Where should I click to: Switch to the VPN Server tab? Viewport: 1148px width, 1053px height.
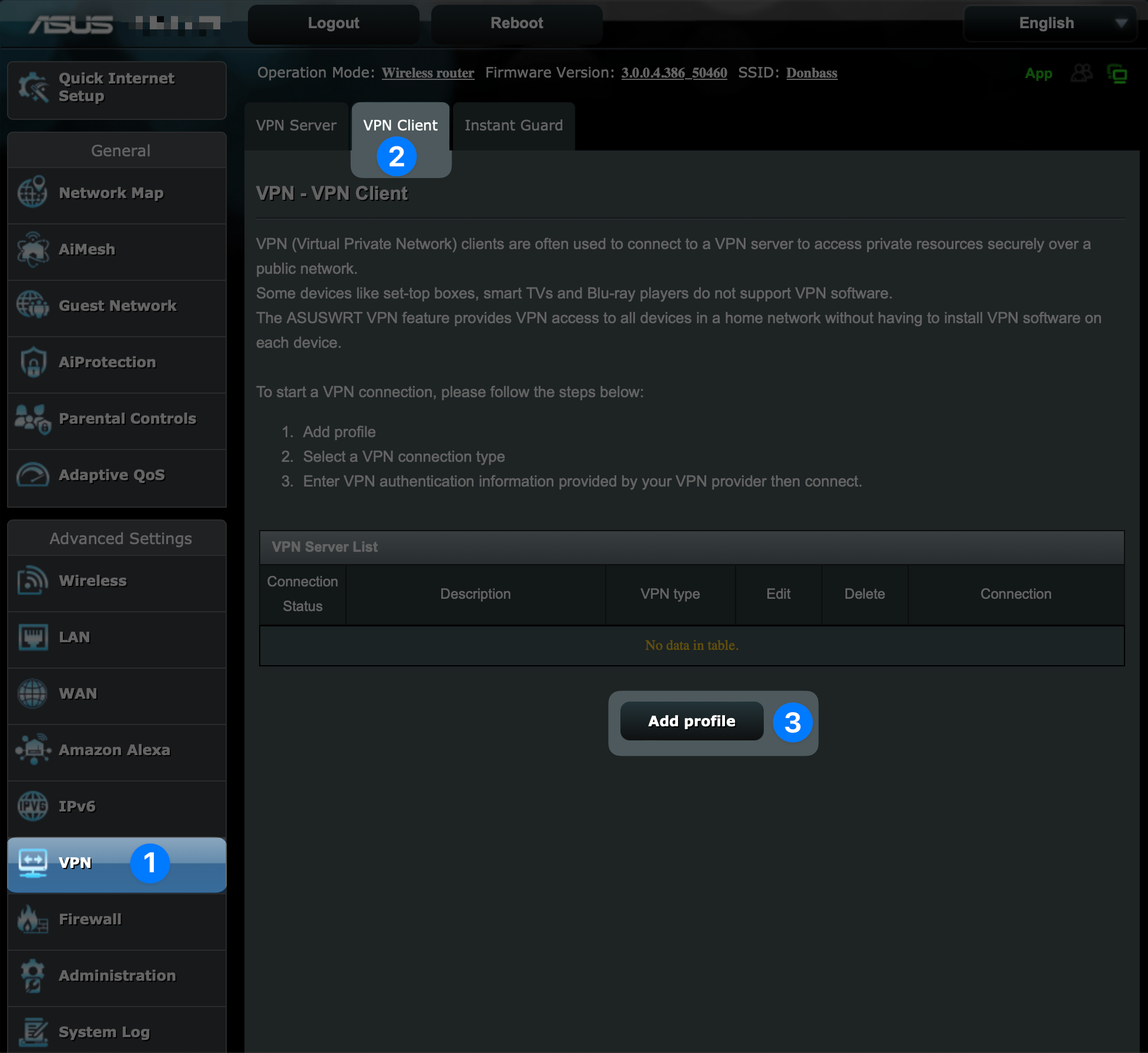[296, 126]
